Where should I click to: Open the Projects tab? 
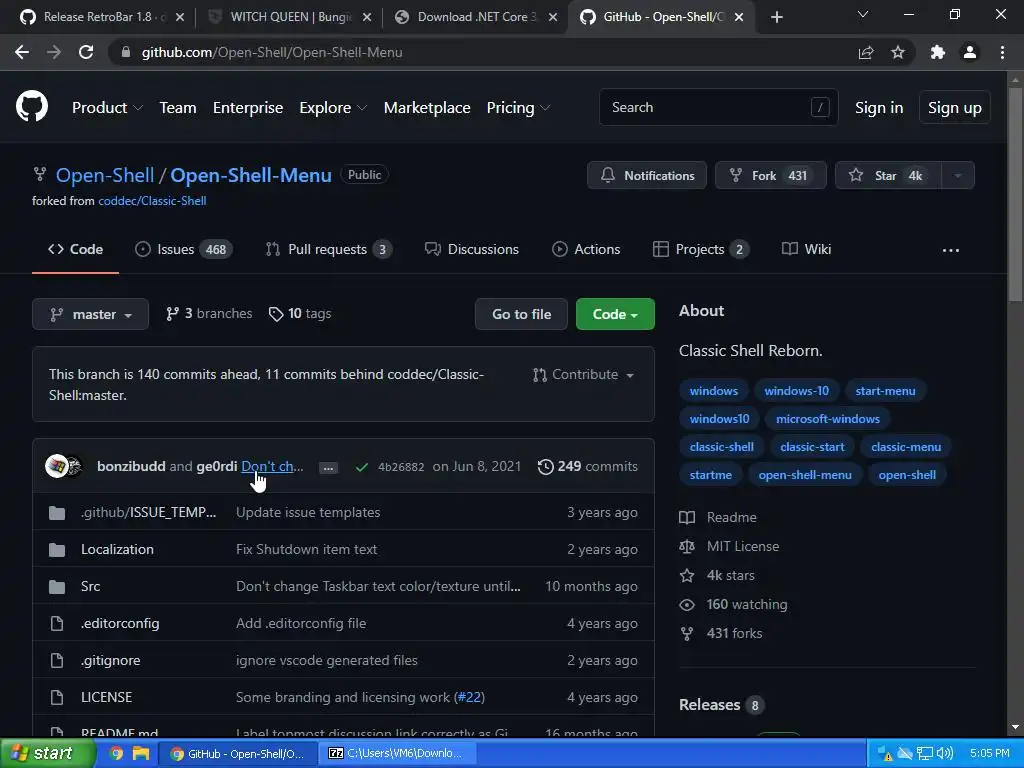pyautogui.click(x=701, y=249)
